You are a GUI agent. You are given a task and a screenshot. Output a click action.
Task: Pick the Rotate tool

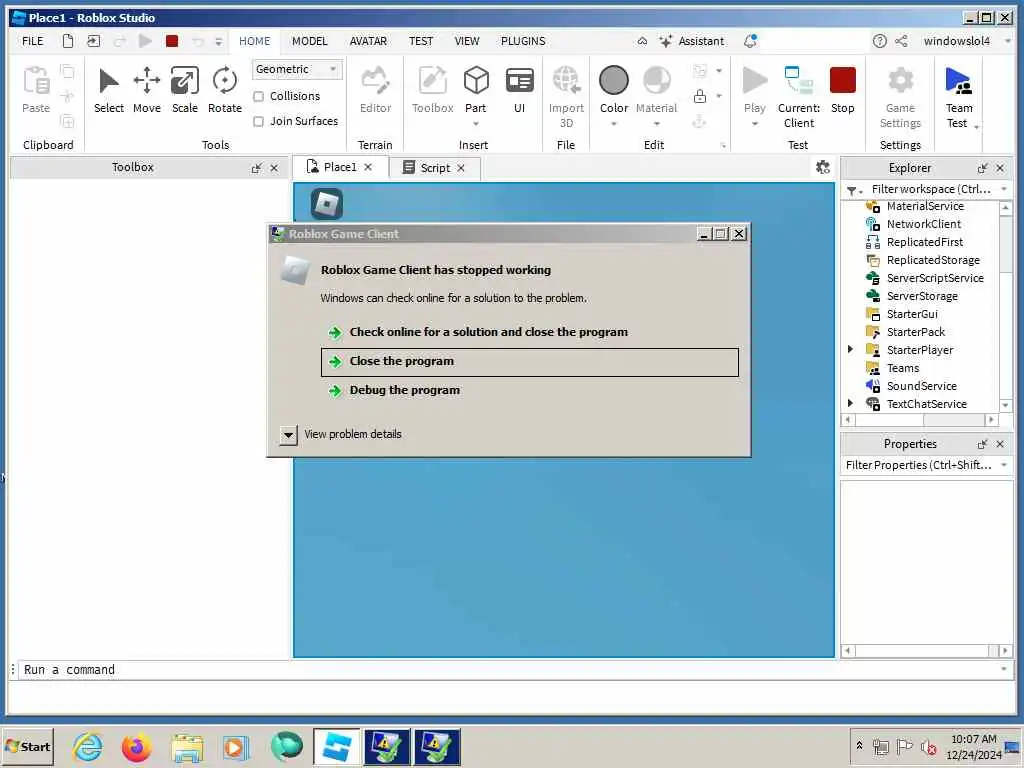click(x=225, y=90)
